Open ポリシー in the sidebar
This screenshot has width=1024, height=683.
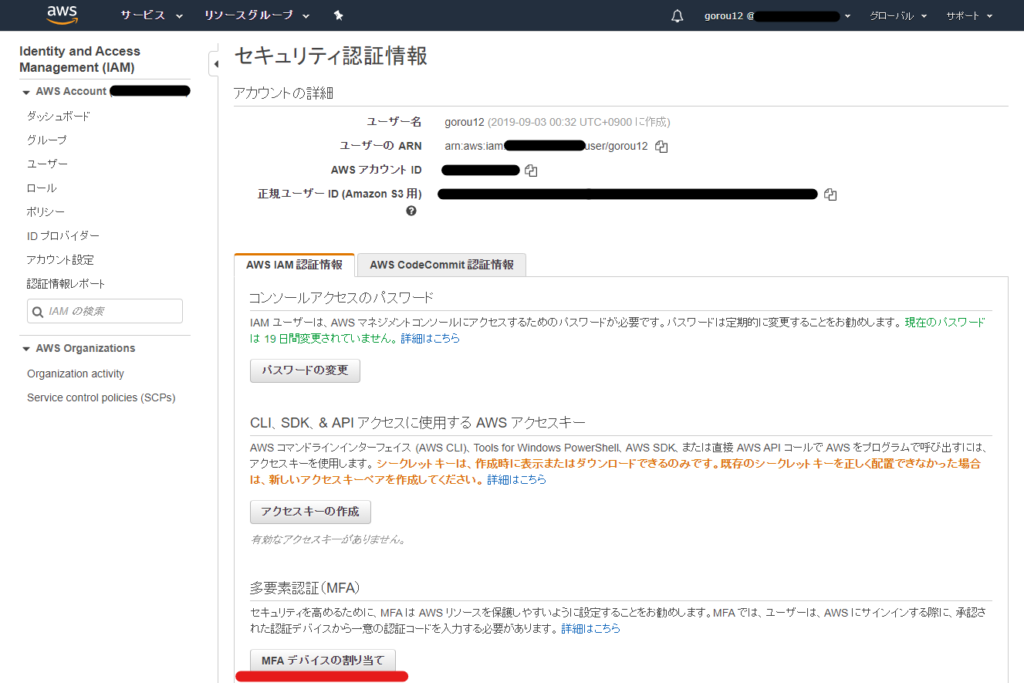tap(46, 212)
